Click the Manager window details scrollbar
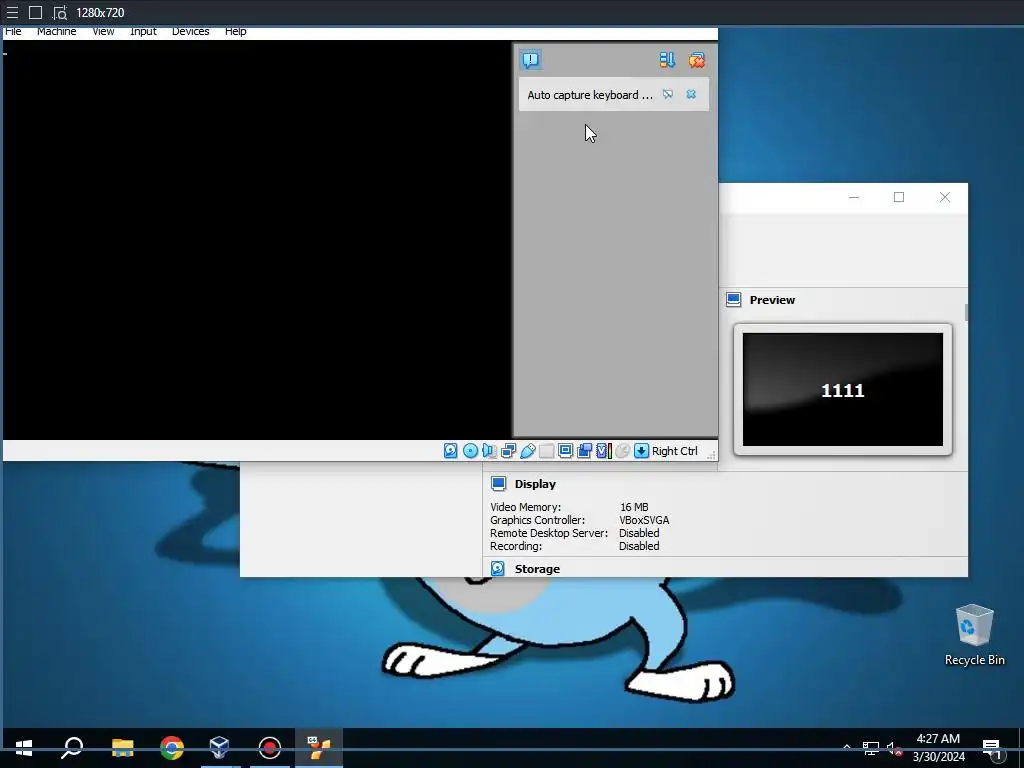 (966, 312)
